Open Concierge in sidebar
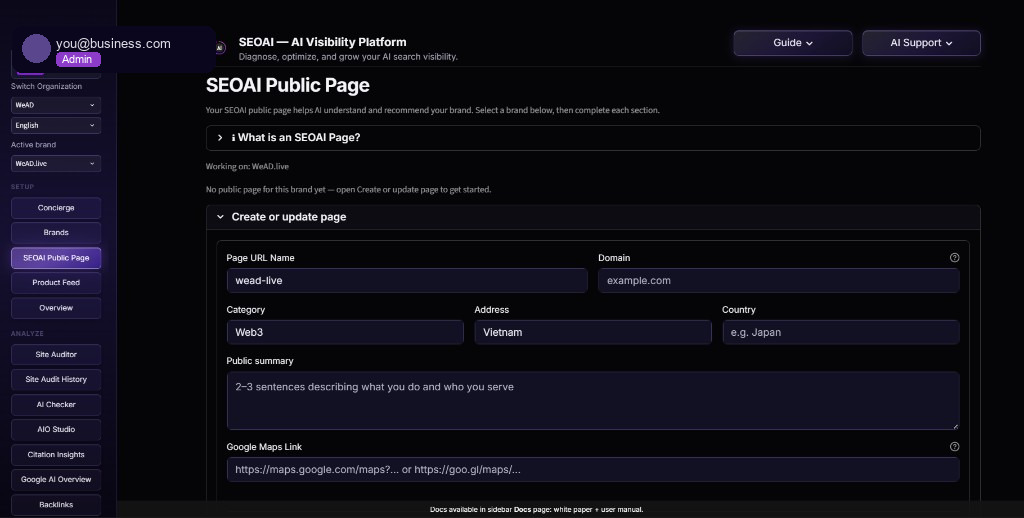 click(56, 208)
